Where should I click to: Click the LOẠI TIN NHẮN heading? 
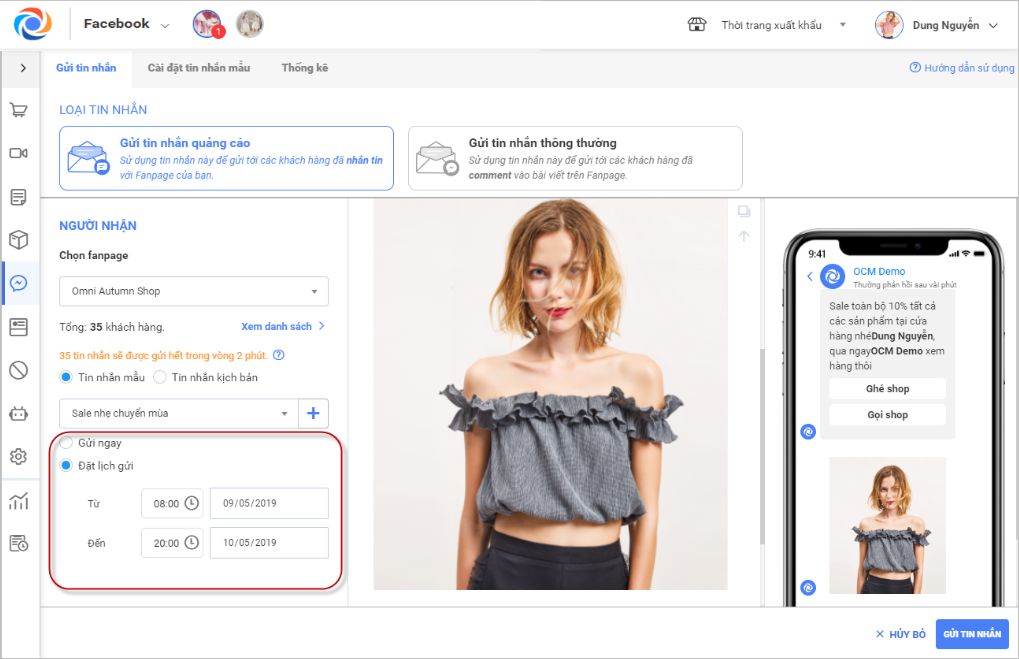pyautogui.click(x=103, y=110)
